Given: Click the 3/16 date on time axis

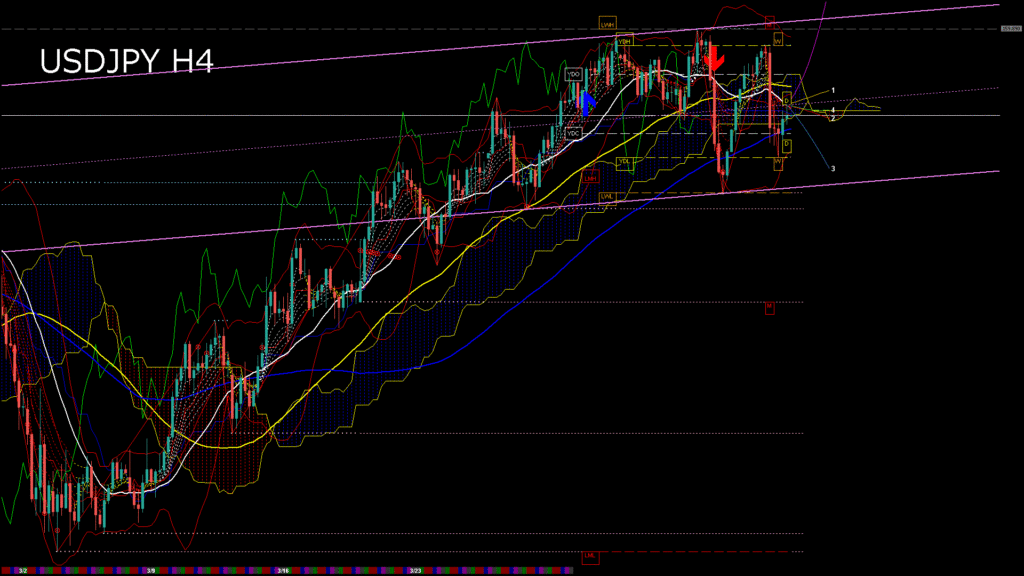Looking at the screenshot, I should click(x=283, y=571).
